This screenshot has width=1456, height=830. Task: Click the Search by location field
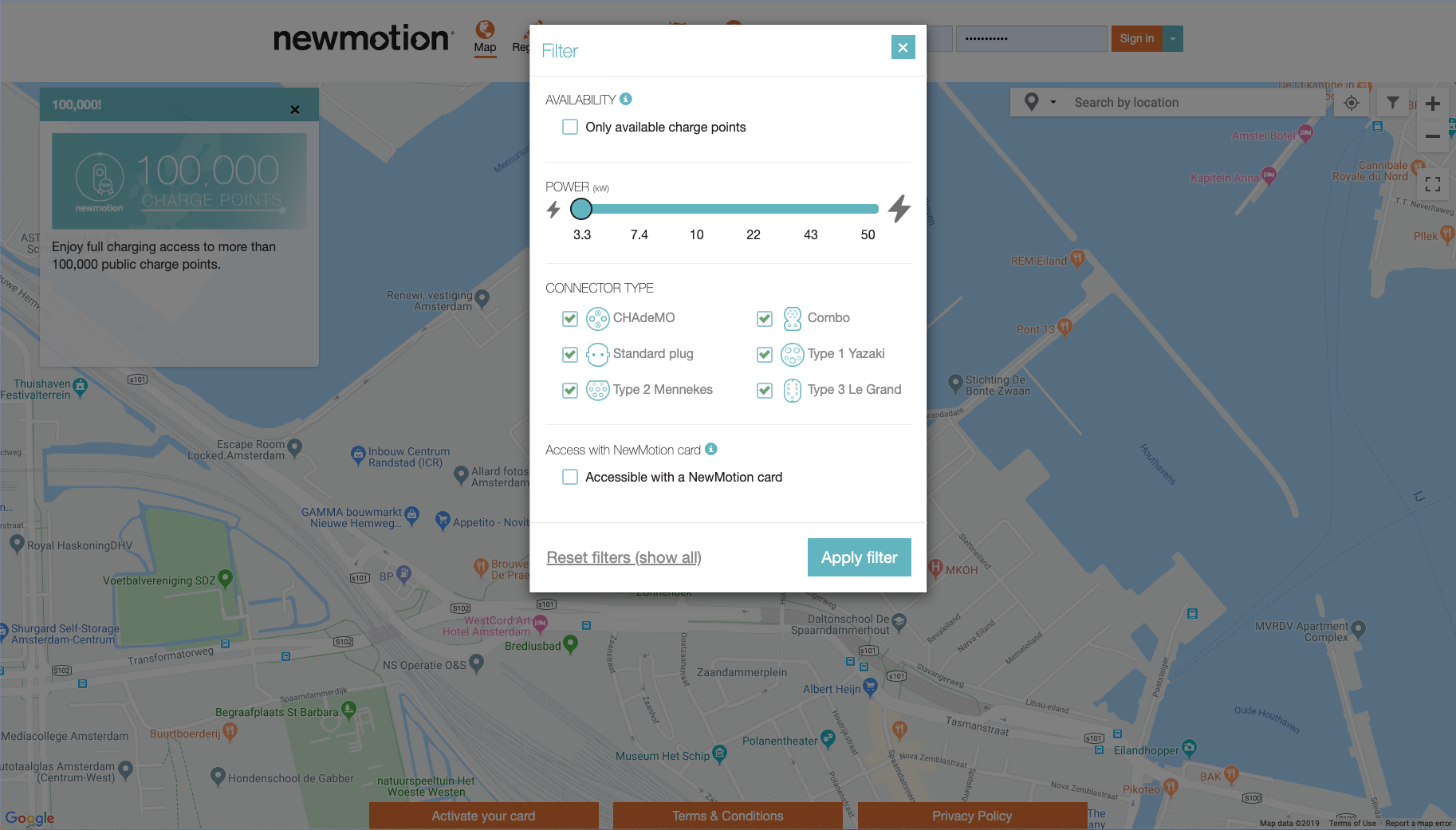coord(1196,102)
